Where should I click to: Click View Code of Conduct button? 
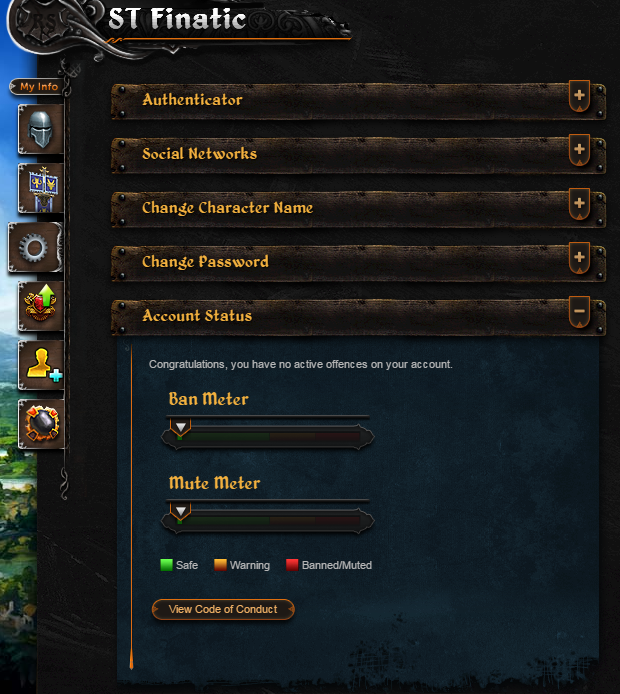pos(223,609)
